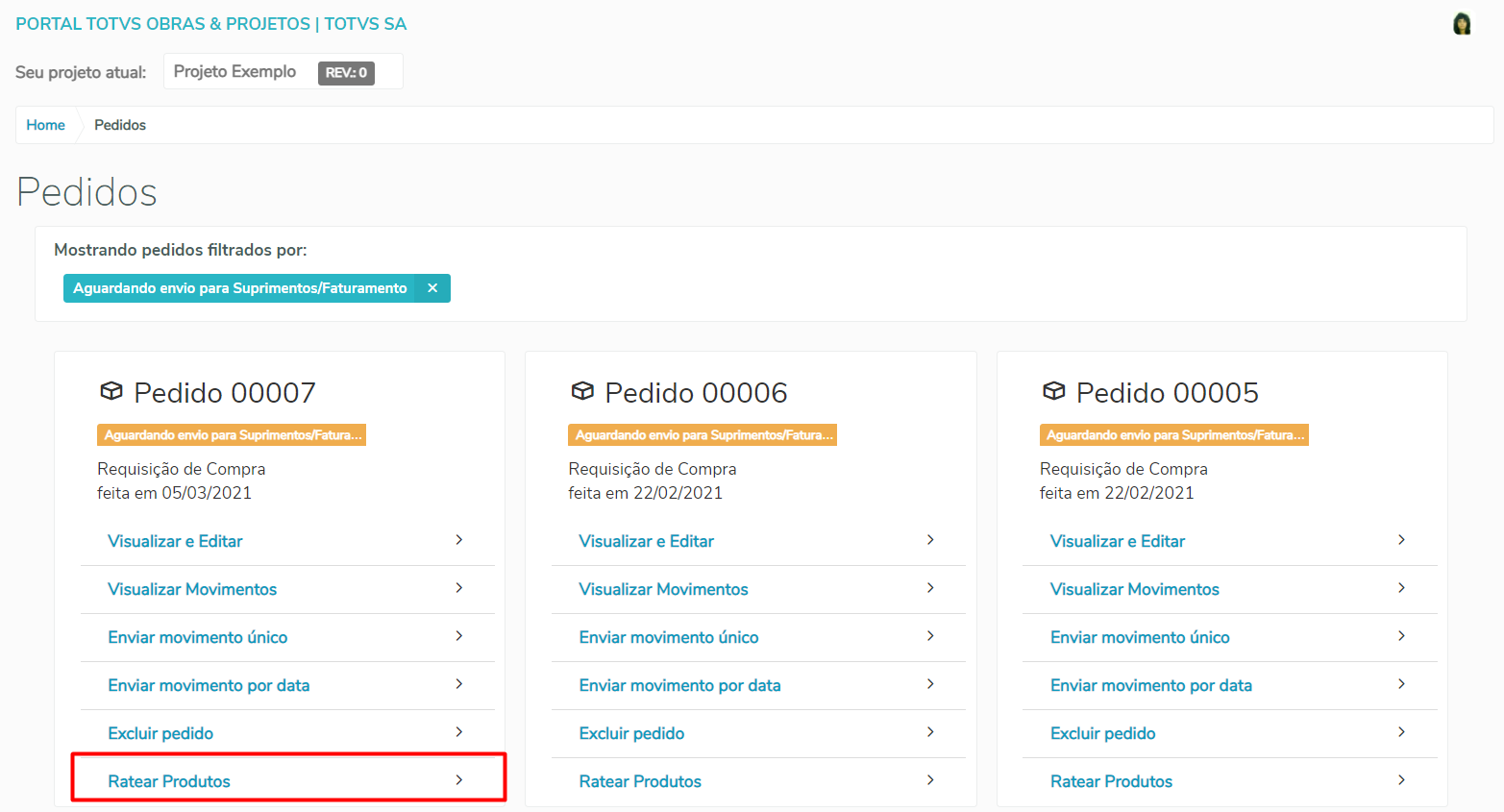This screenshot has height=812, width=1504.
Task: Open the Projeto Exemplo project selector
Action: (x=234, y=72)
